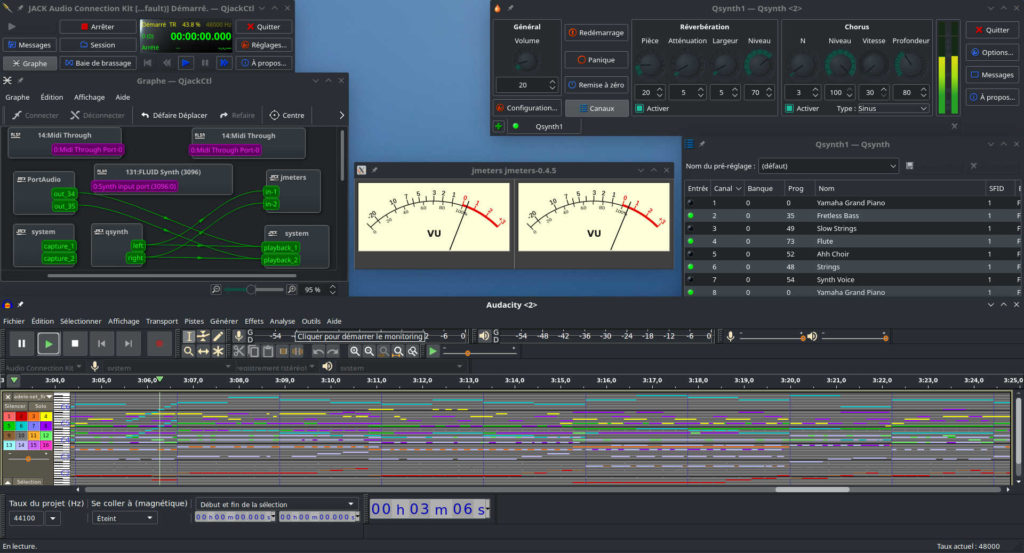Click the Paste clipboard icon in Audacity
Image resolution: width=1024 pixels, height=553 pixels.
[268, 352]
